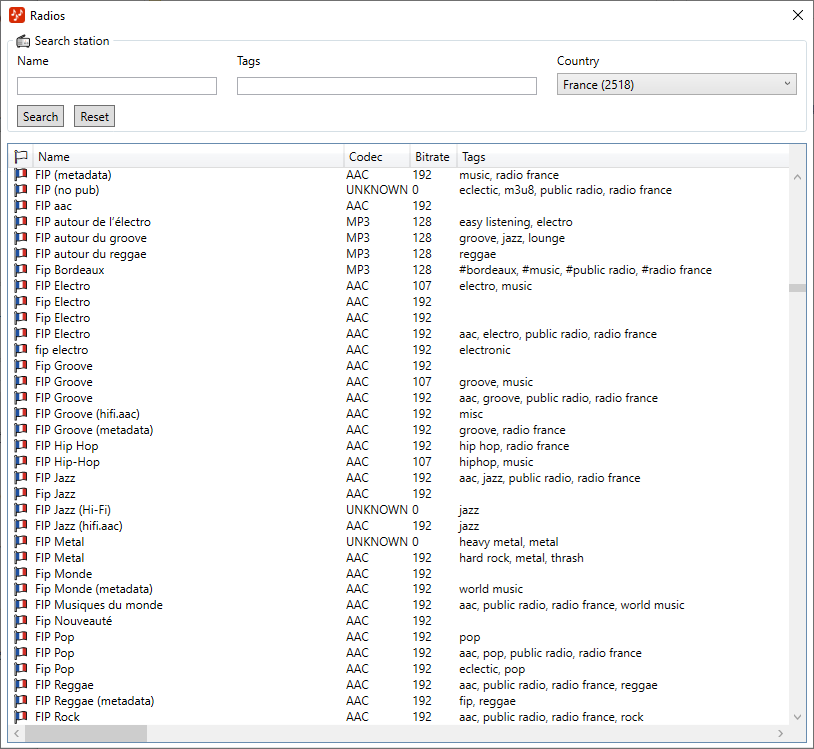Click the vertical scrollbar thumb
The height and width of the screenshot is (749, 814).
click(x=797, y=288)
